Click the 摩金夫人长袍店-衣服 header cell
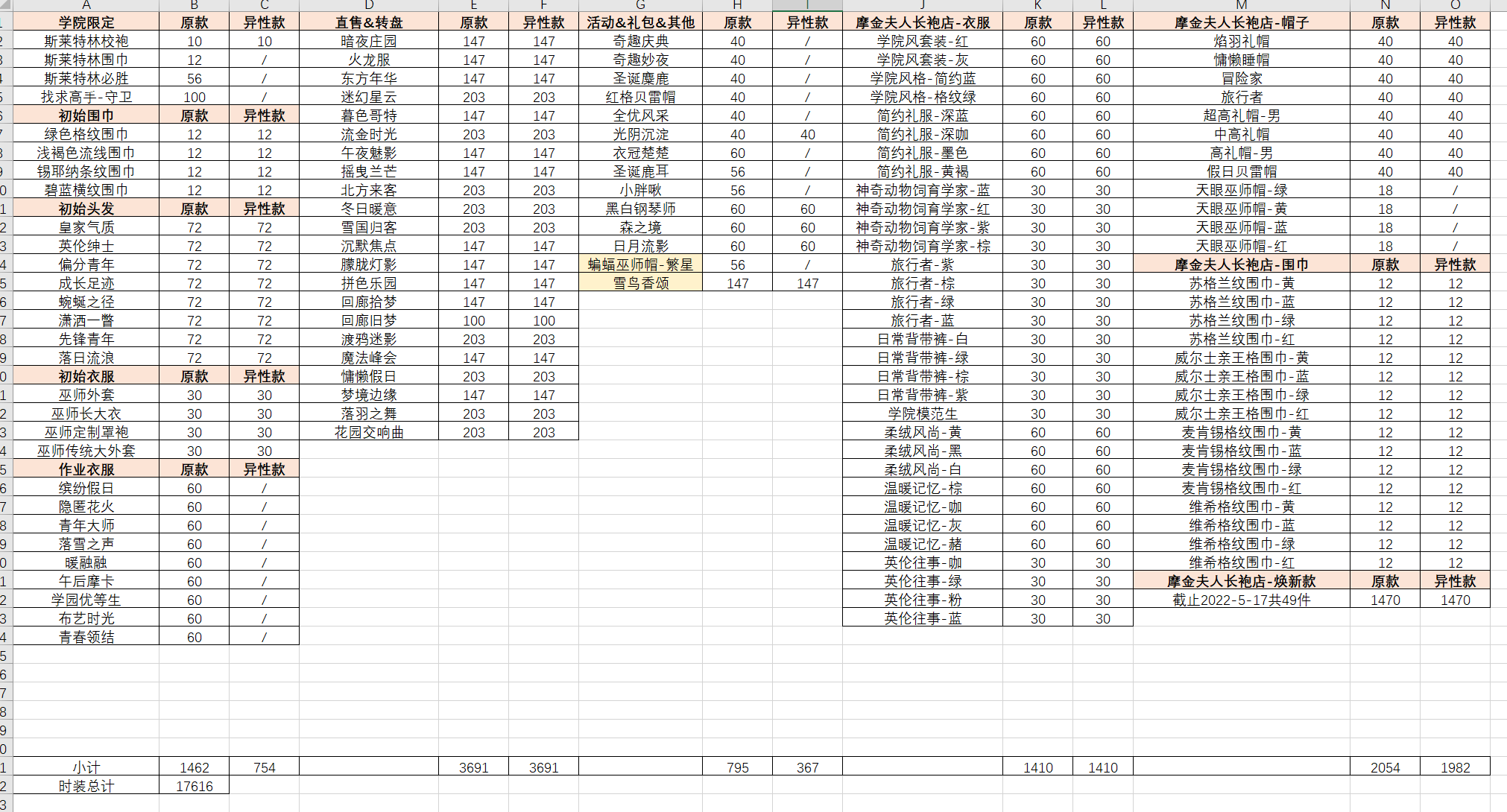1507x812 pixels. pos(923,22)
